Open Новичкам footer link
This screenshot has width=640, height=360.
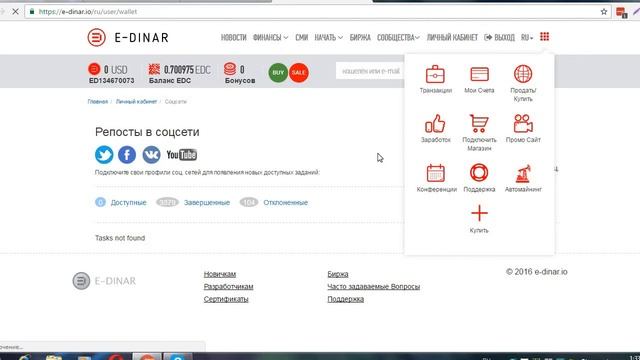coord(220,274)
